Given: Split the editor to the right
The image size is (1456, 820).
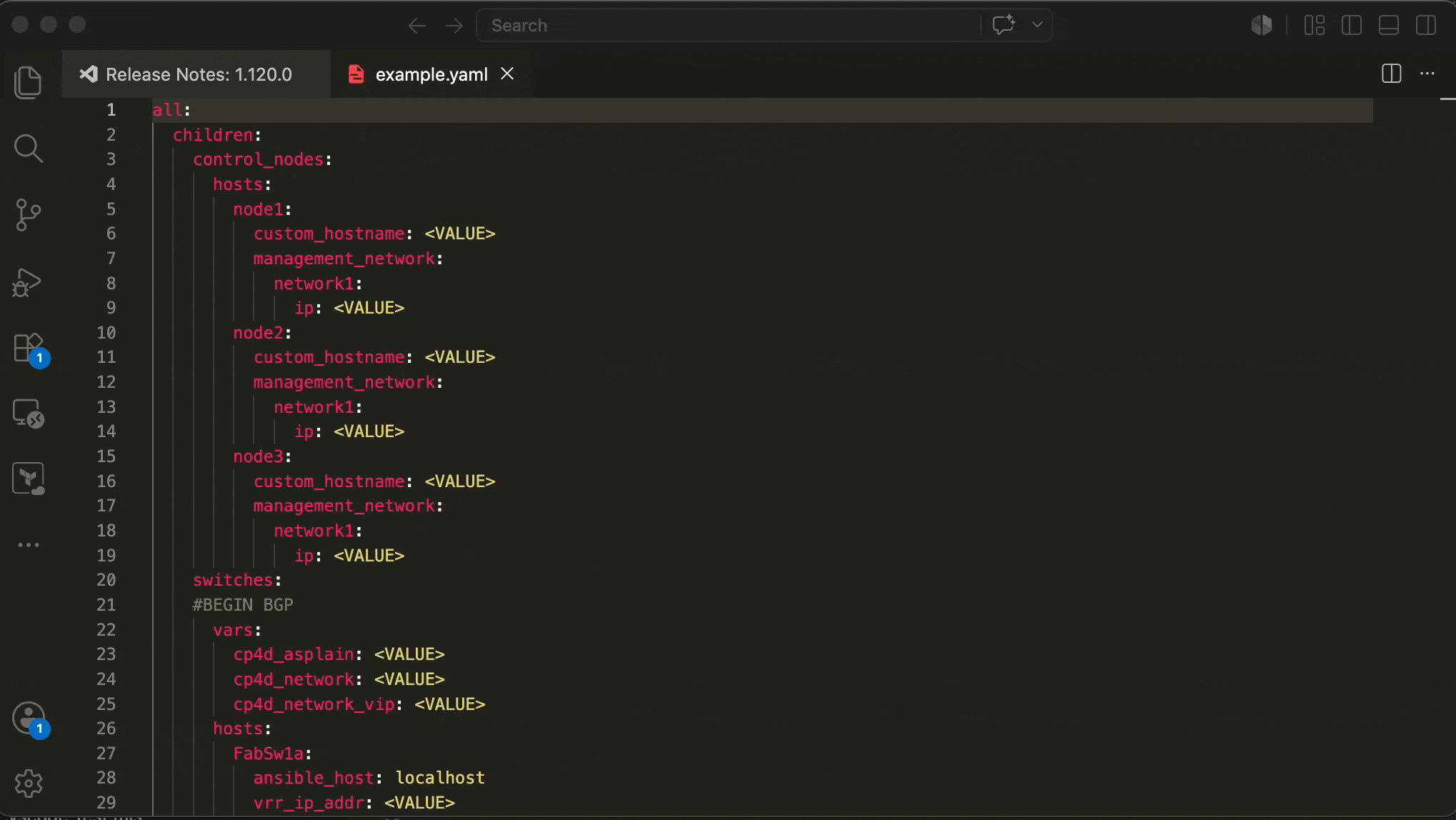Looking at the screenshot, I should click(1392, 74).
